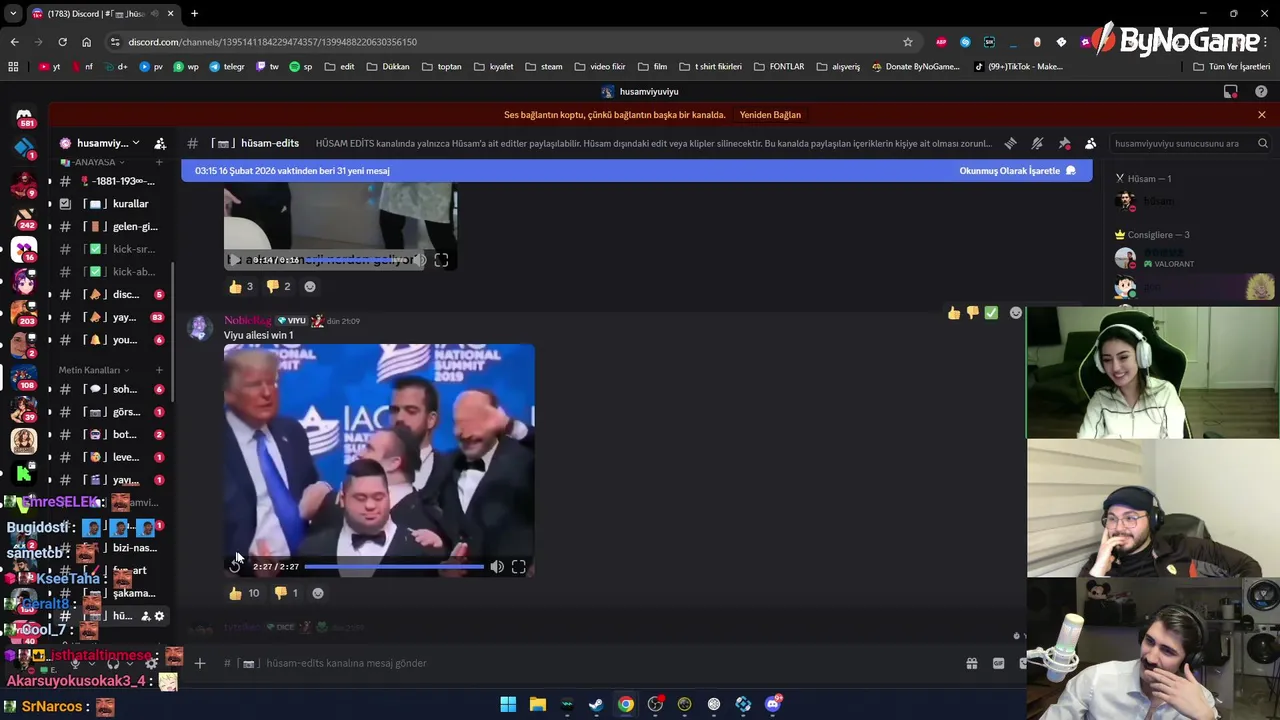Click invite people icon beside server name

click(160, 143)
